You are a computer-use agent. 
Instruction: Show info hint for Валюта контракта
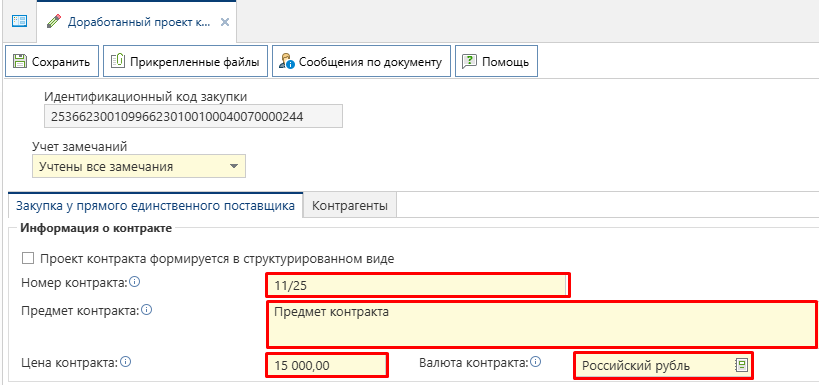(535, 361)
